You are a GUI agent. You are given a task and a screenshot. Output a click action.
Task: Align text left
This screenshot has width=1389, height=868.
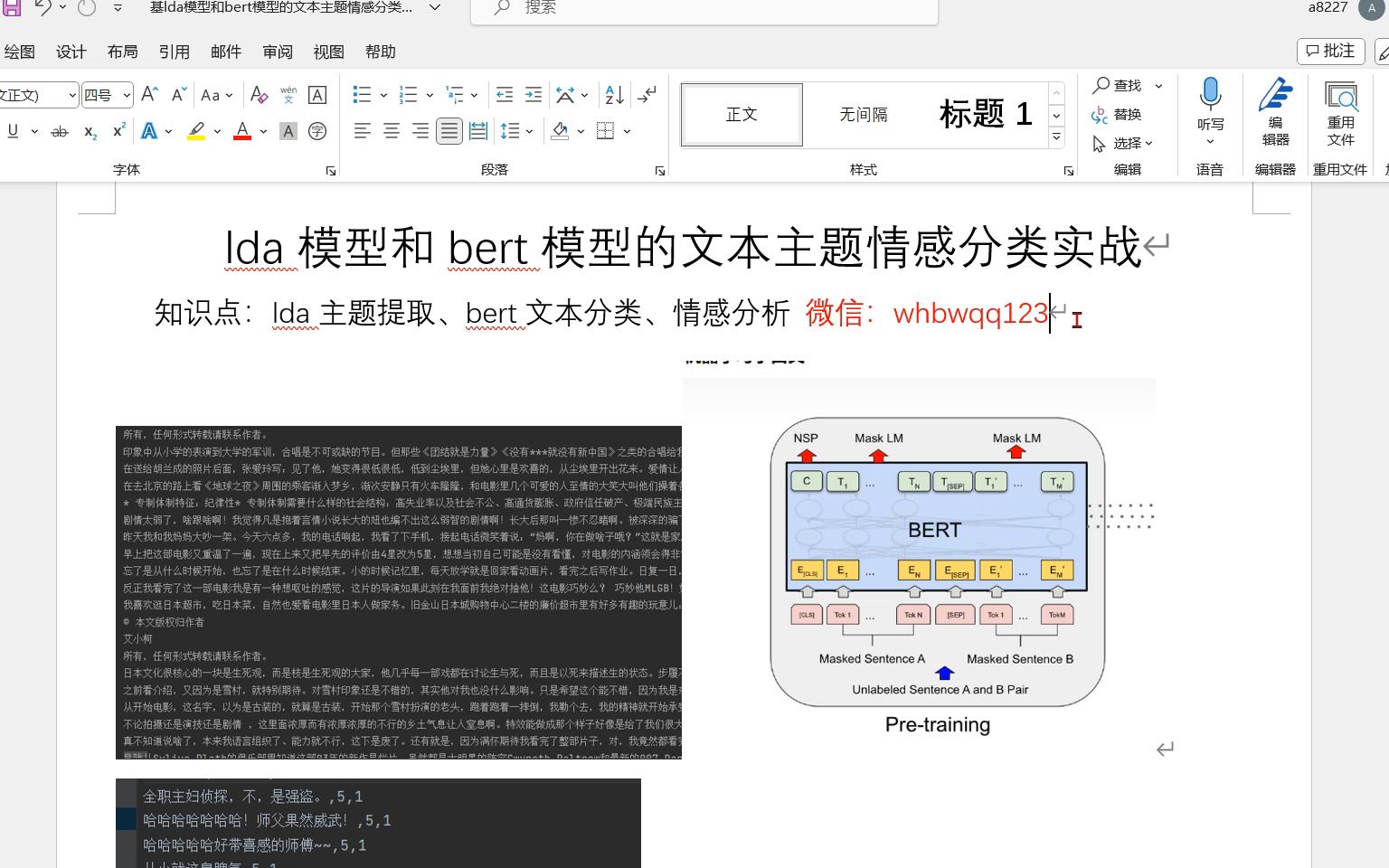[x=363, y=131]
